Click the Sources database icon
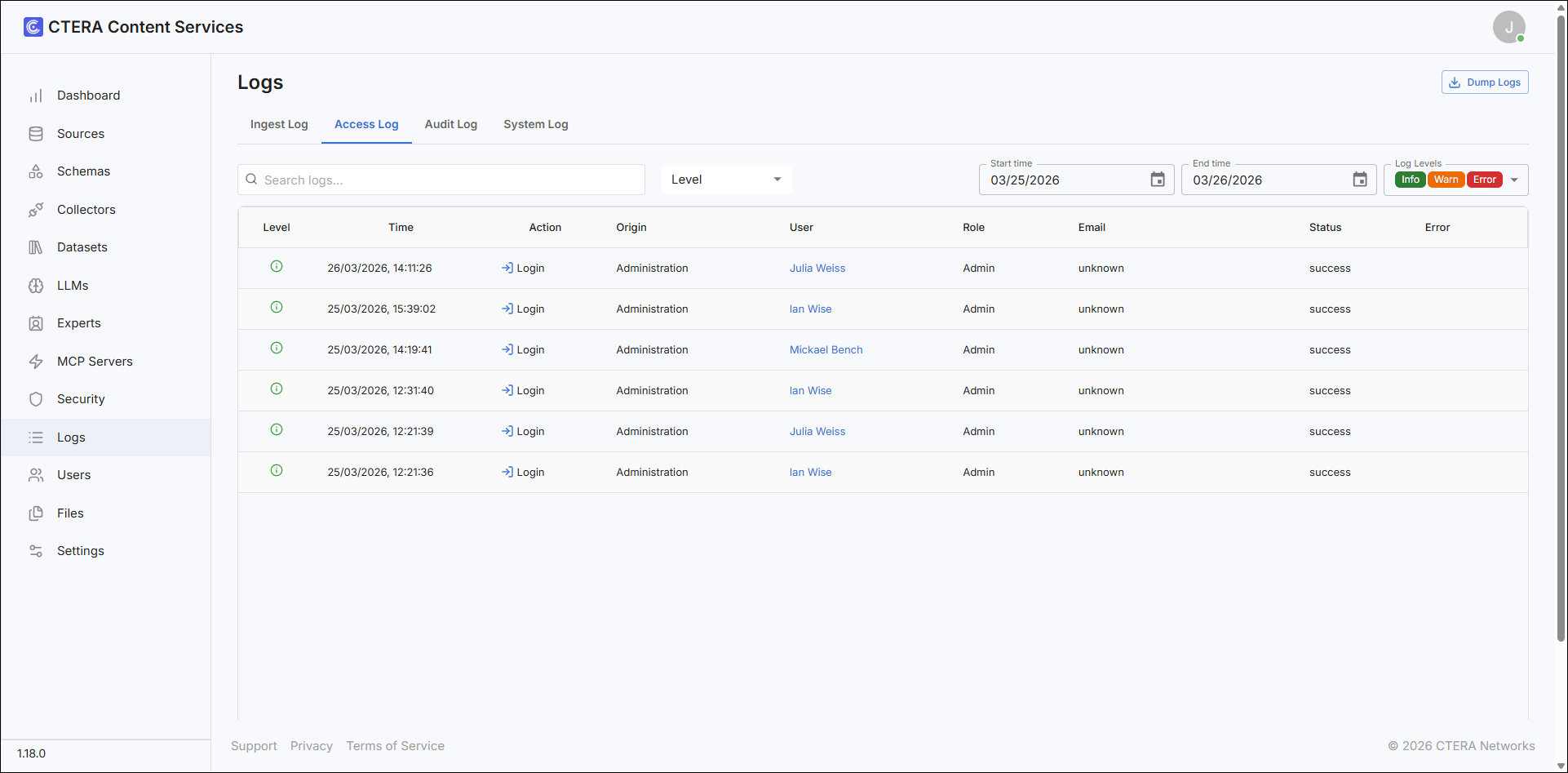 [x=36, y=134]
